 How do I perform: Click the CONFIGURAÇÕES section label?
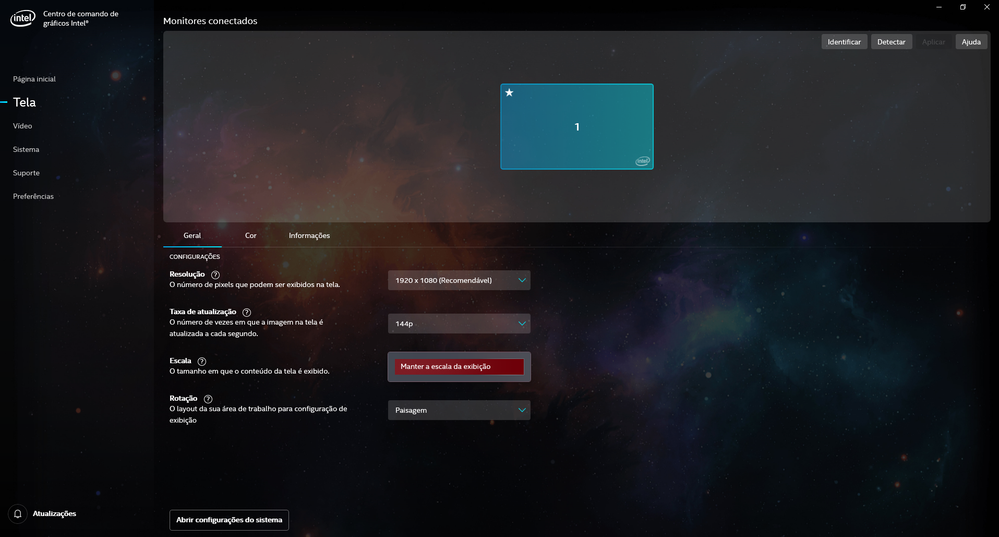194,257
